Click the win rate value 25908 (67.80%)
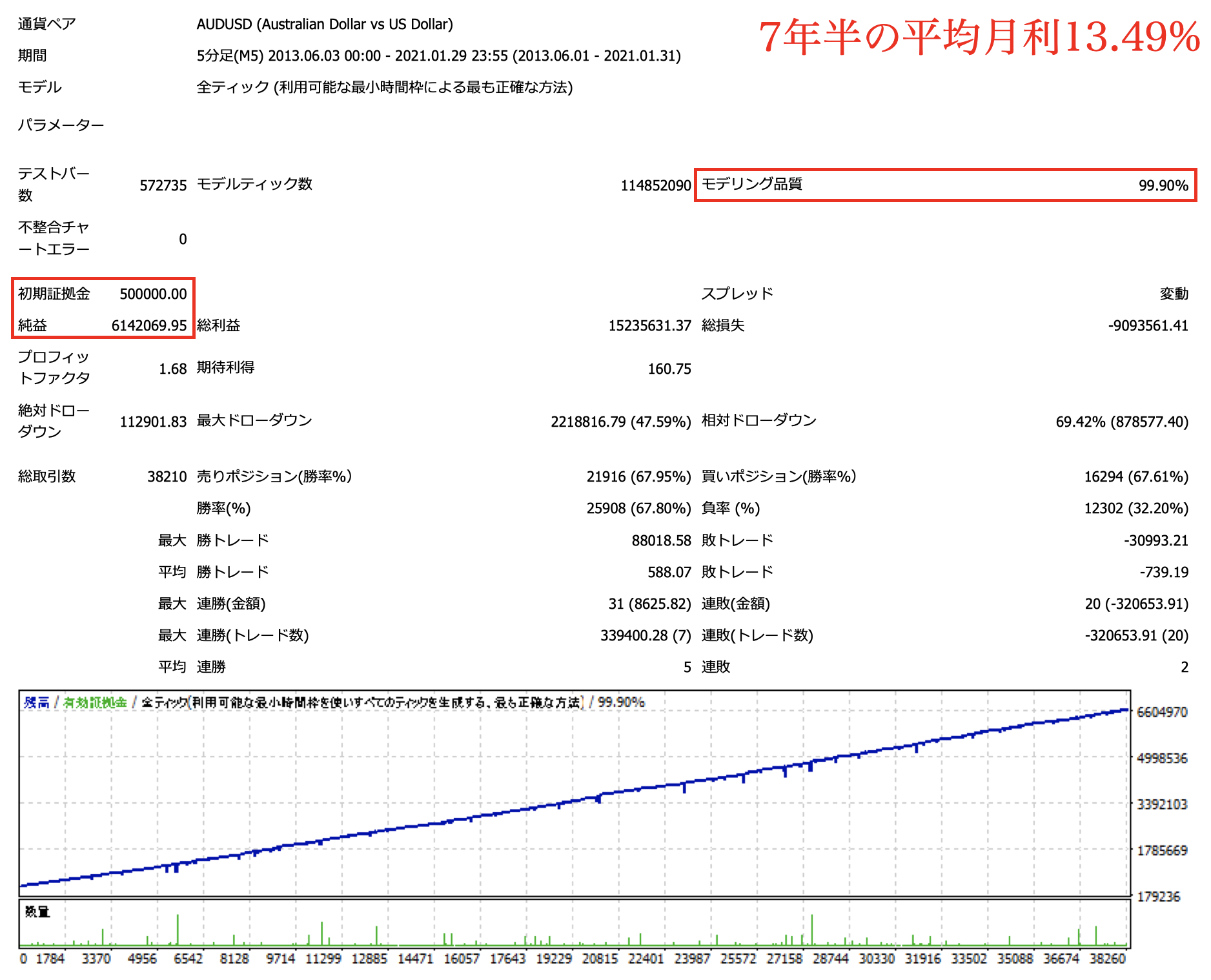1211x980 pixels. [638, 509]
